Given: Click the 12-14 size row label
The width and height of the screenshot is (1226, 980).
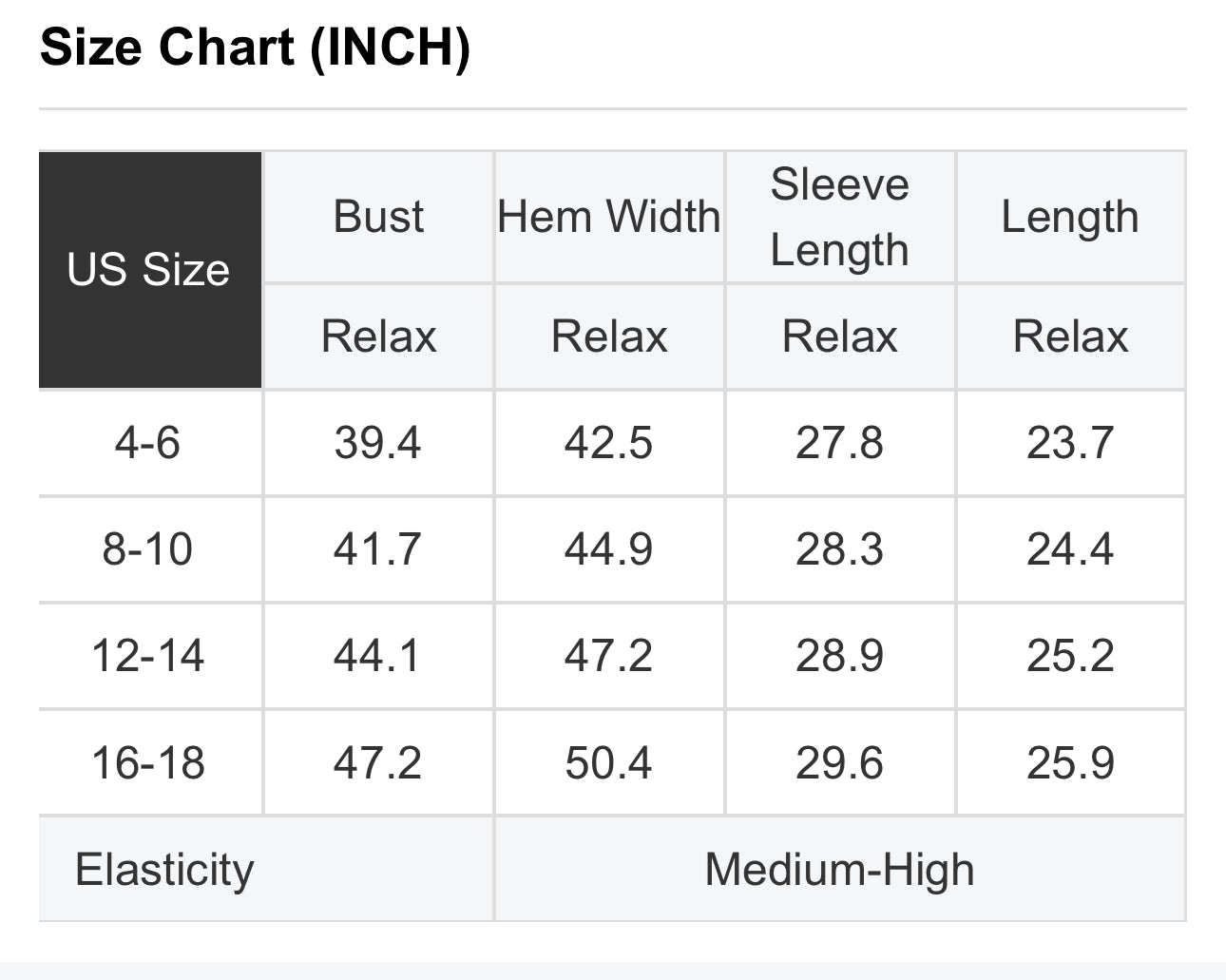Looking at the screenshot, I should pyautogui.click(x=148, y=656).
